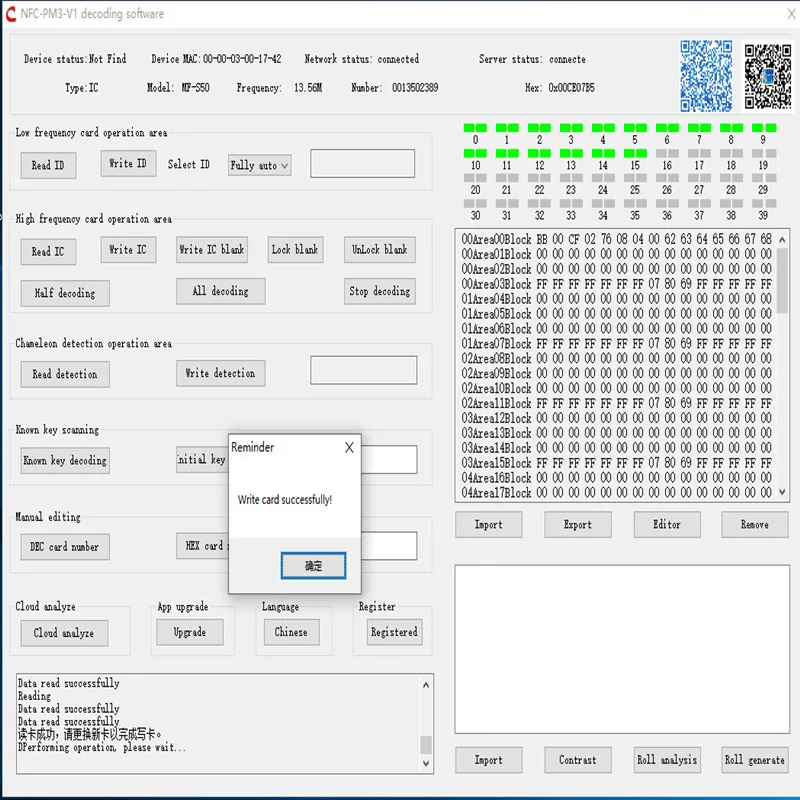Click DEC card number button
800x800 pixels.
coord(65,547)
